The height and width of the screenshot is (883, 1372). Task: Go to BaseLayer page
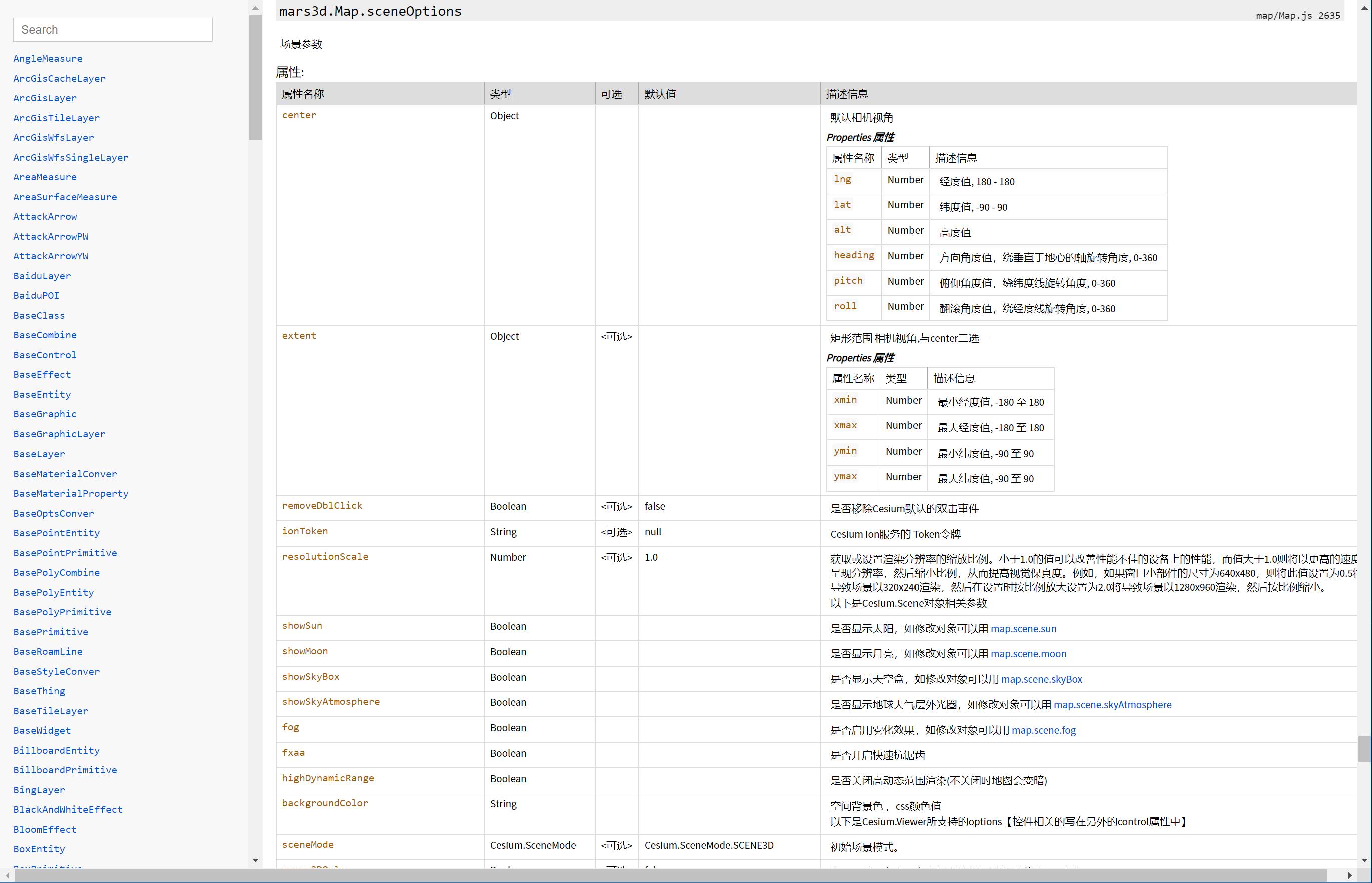click(x=39, y=454)
